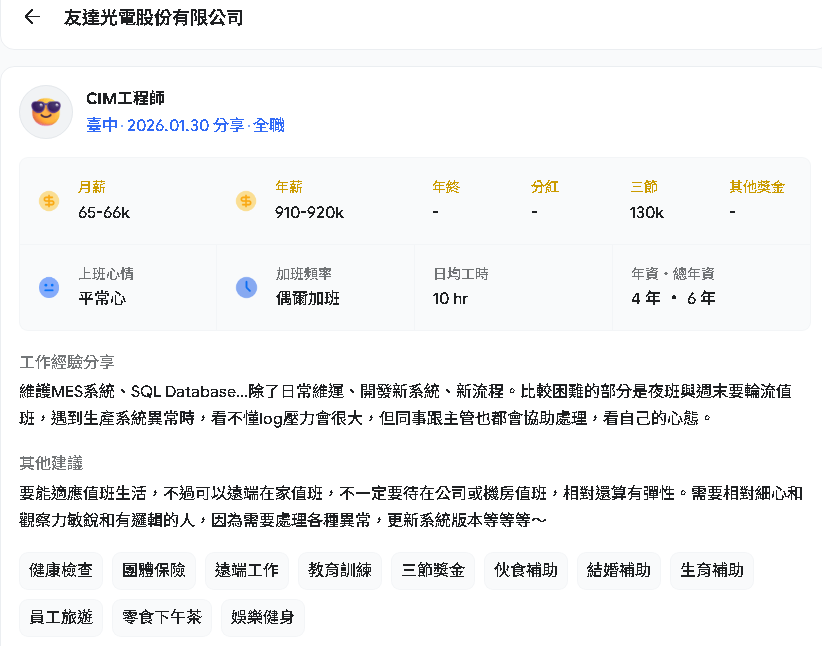Click the 年薪 label
The image size is (822, 646).
pyautogui.click(x=289, y=187)
